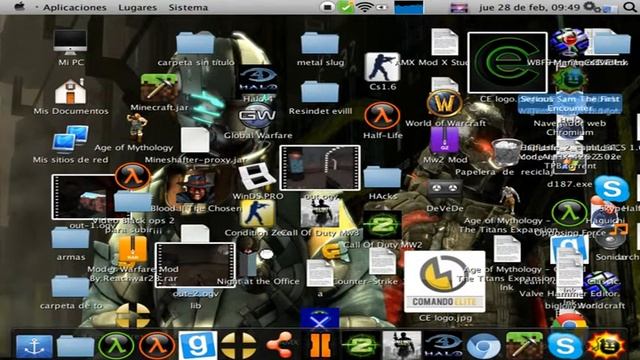The width and height of the screenshot is (640, 360).
Task: Launch the MW3 soldier icon in dock
Action: pyautogui.click(x=402, y=346)
